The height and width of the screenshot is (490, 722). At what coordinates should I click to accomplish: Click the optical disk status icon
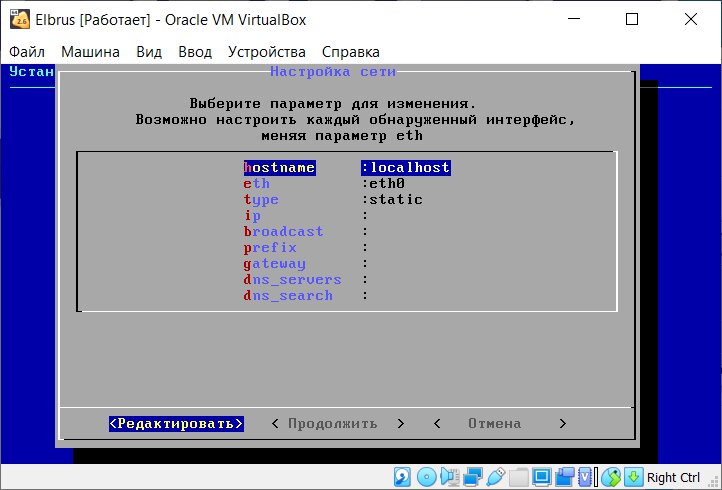[426, 477]
